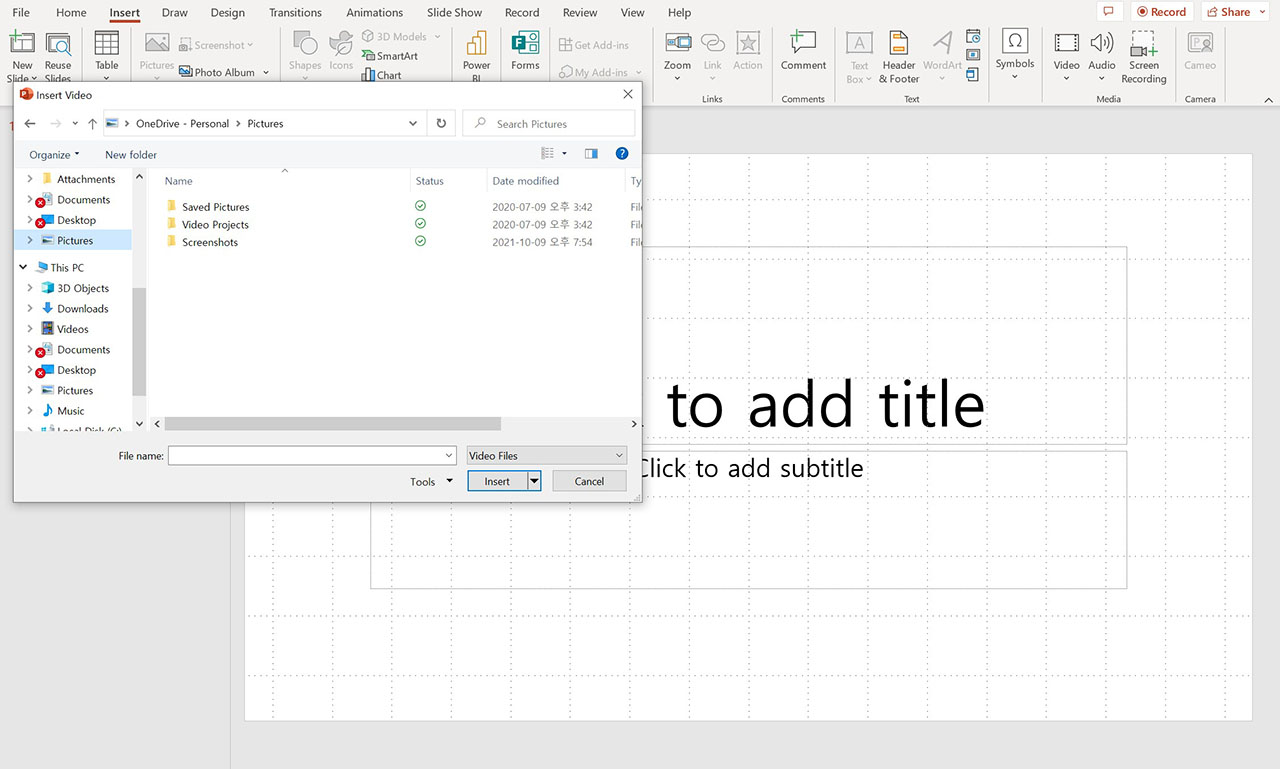Open the File menu tab
This screenshot has width=1280, height=769.
pos(20,12)
